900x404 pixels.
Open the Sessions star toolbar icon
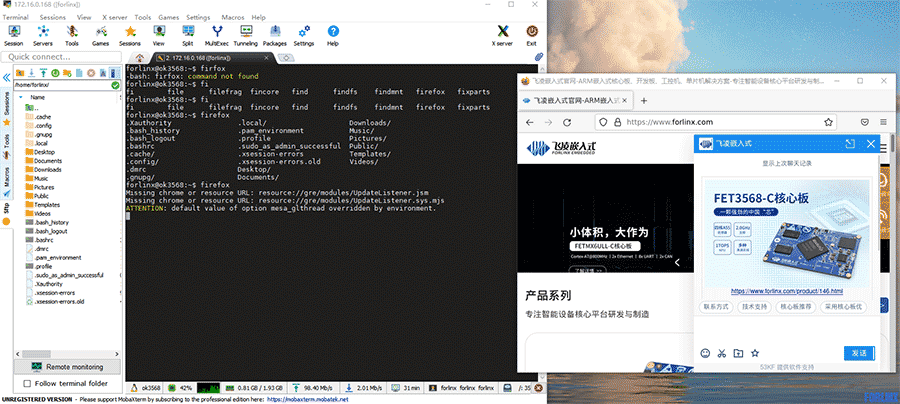point(130,36)
